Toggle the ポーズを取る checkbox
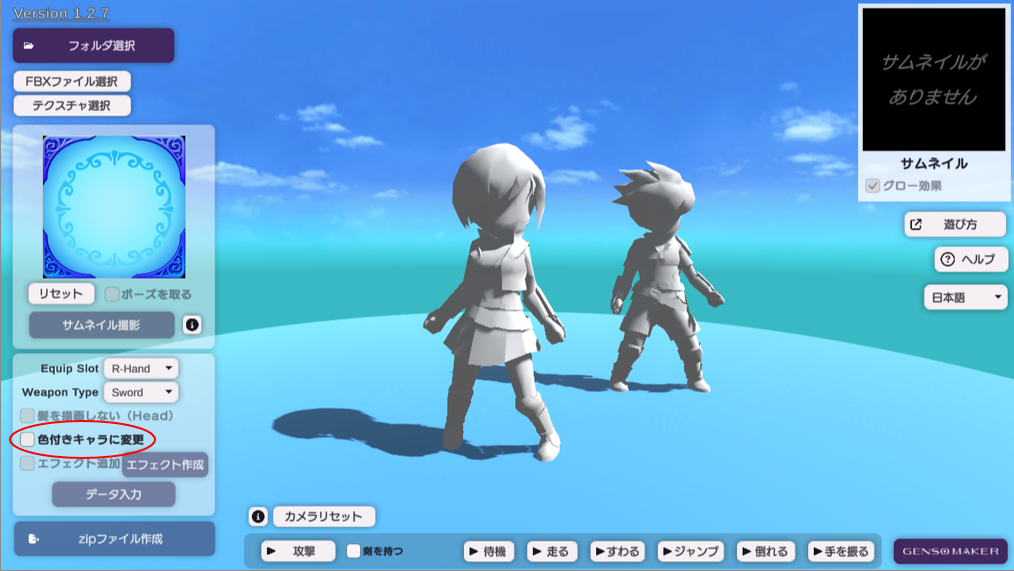 click(112, 295)
